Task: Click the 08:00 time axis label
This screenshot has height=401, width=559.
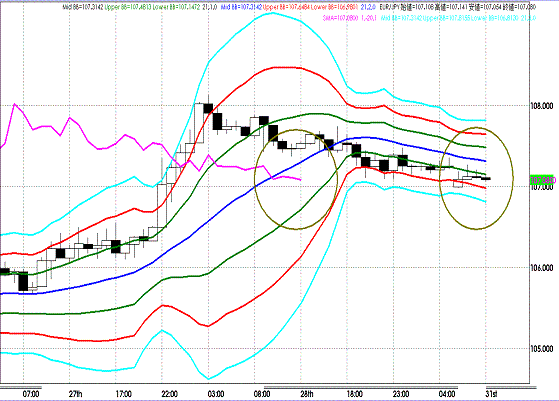Action: click(262, 394)
